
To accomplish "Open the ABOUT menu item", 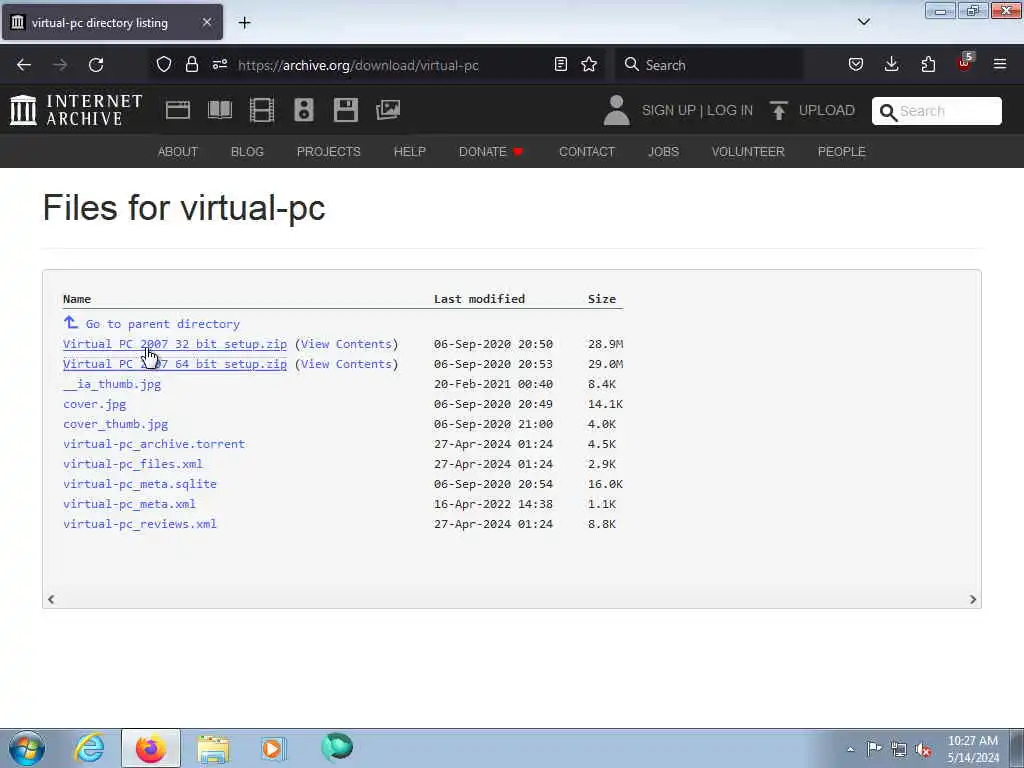I will coord(178,152).
